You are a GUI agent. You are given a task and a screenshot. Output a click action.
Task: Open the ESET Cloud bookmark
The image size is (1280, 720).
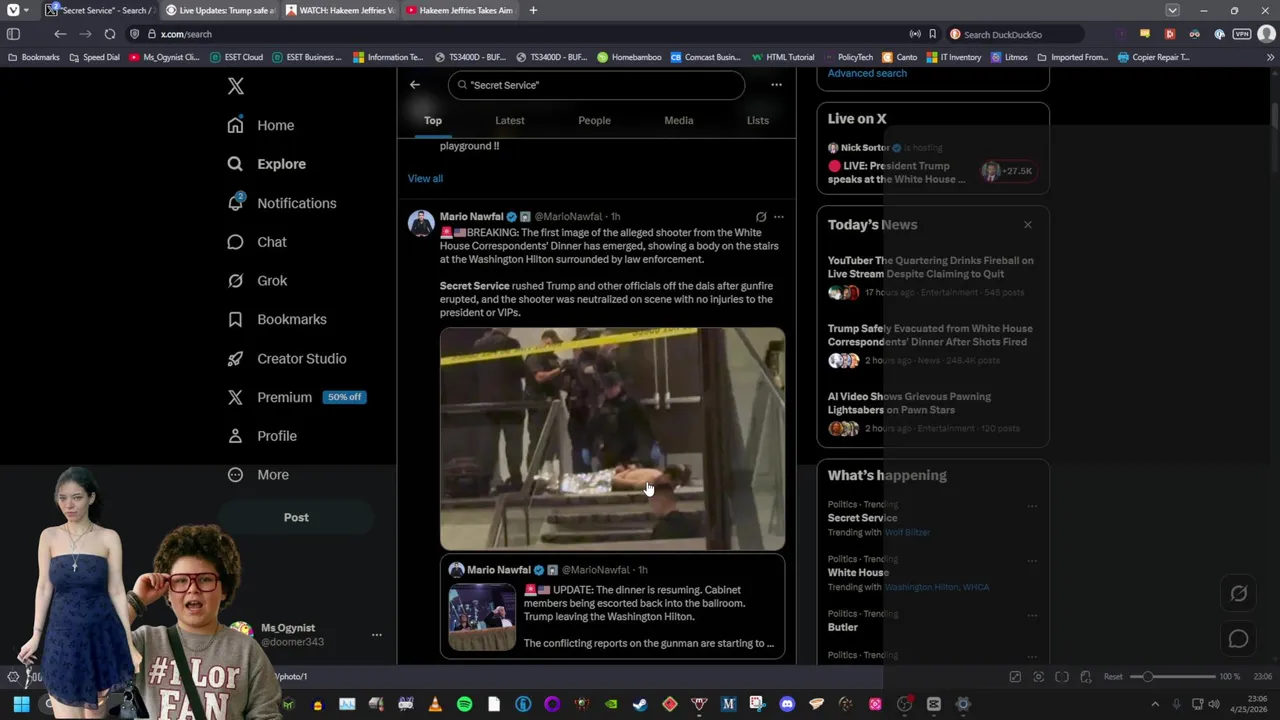(236, 57)
